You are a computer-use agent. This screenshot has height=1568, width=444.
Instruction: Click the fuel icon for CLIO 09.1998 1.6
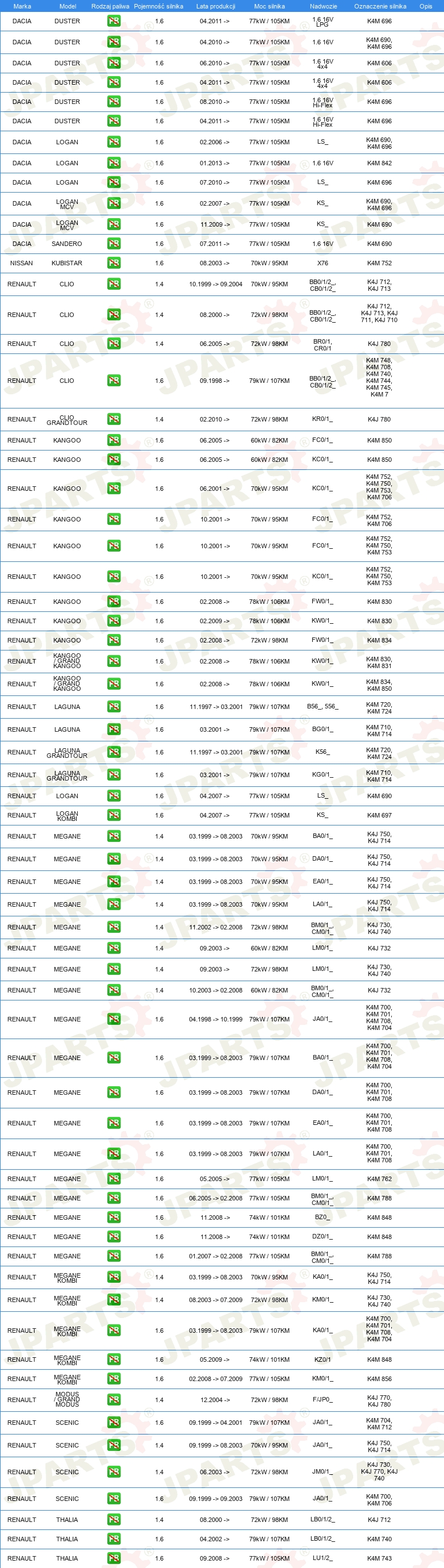coord(114,381)
